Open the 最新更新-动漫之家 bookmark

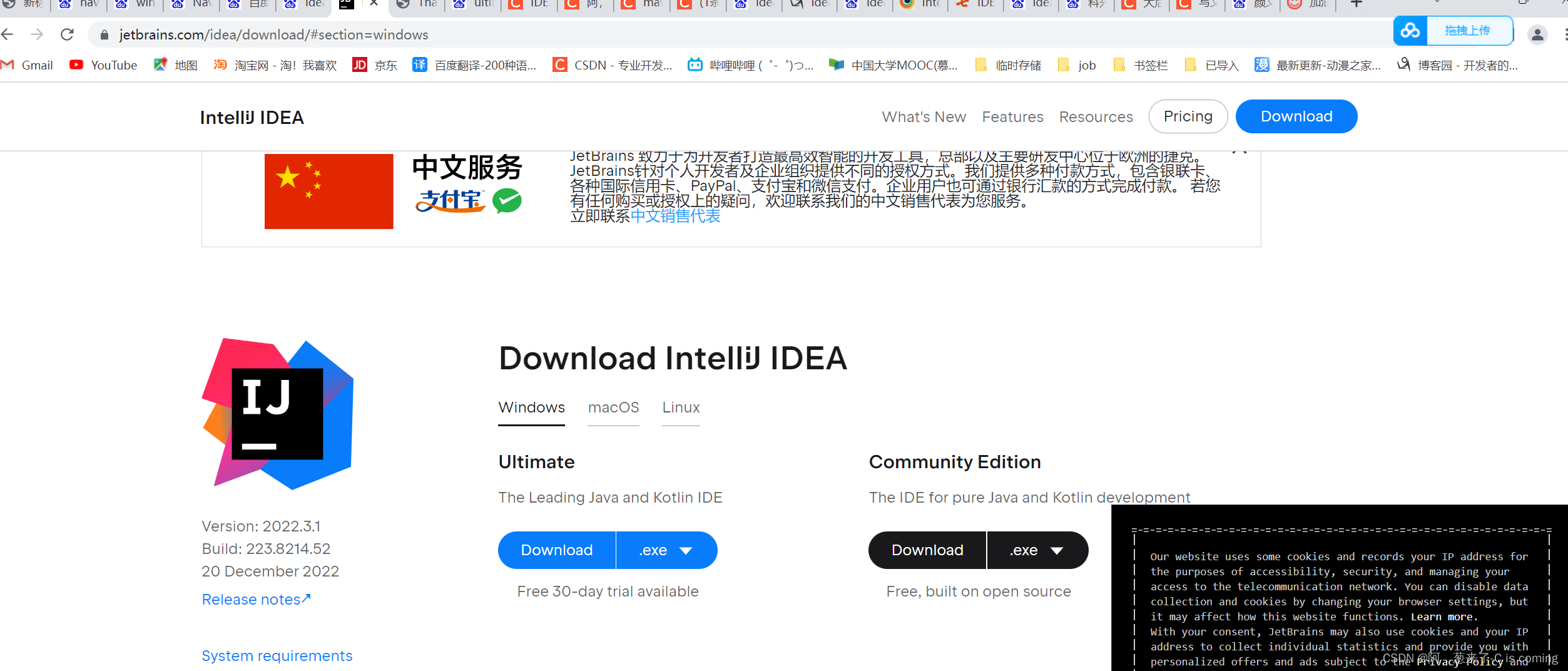coord(1318,65)
